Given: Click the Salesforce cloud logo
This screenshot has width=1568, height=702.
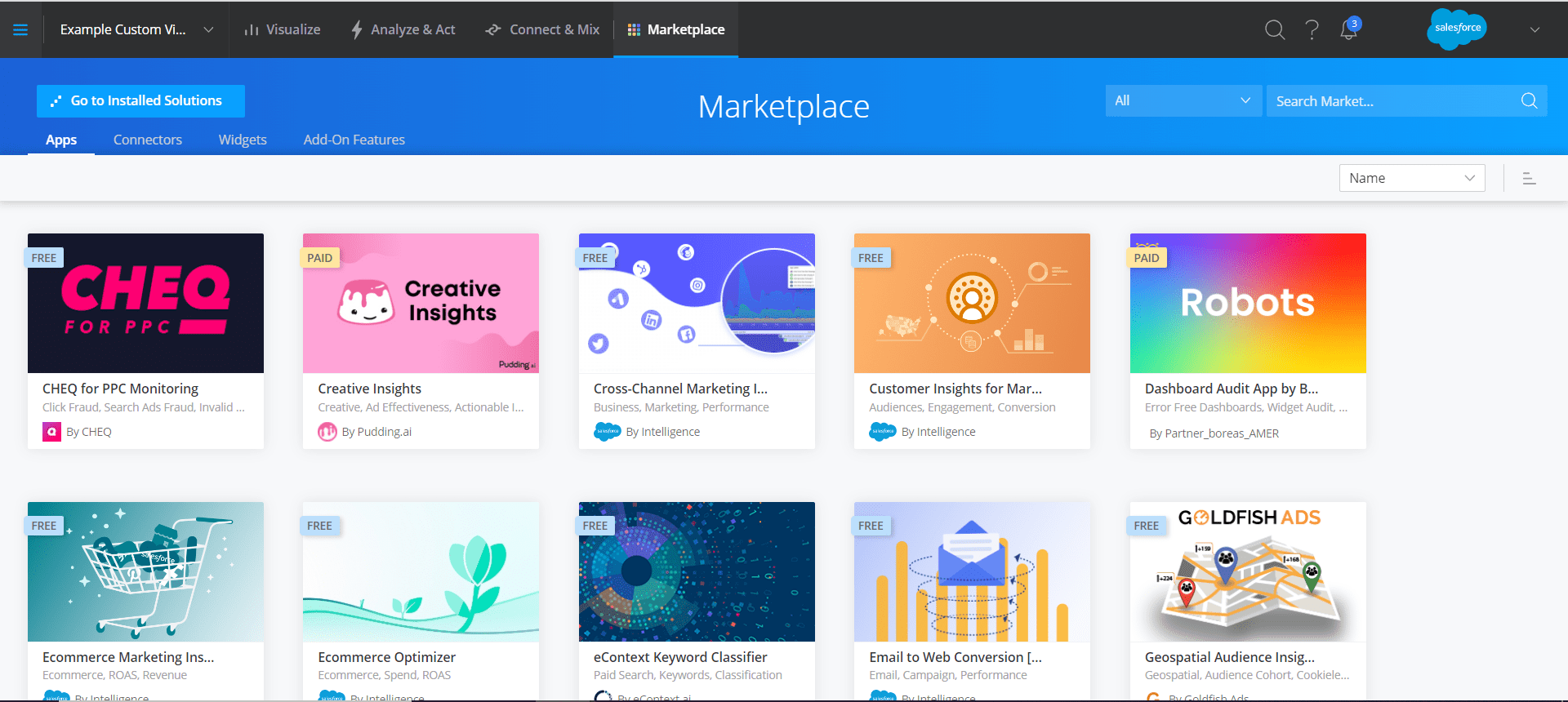Looking at the screenshot, I should click(x=1457, y=29).
